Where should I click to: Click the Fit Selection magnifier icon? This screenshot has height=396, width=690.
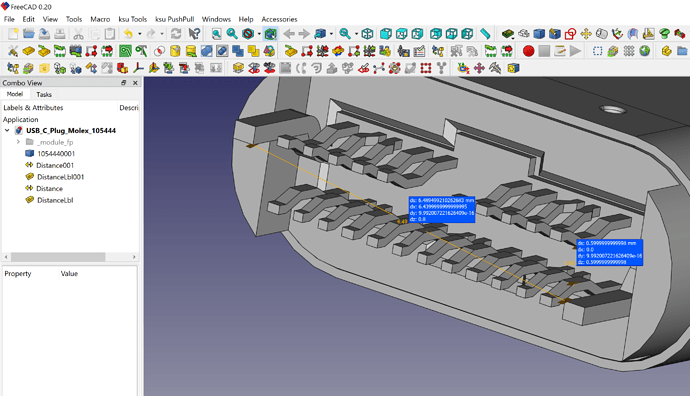[x=232, y=34]
